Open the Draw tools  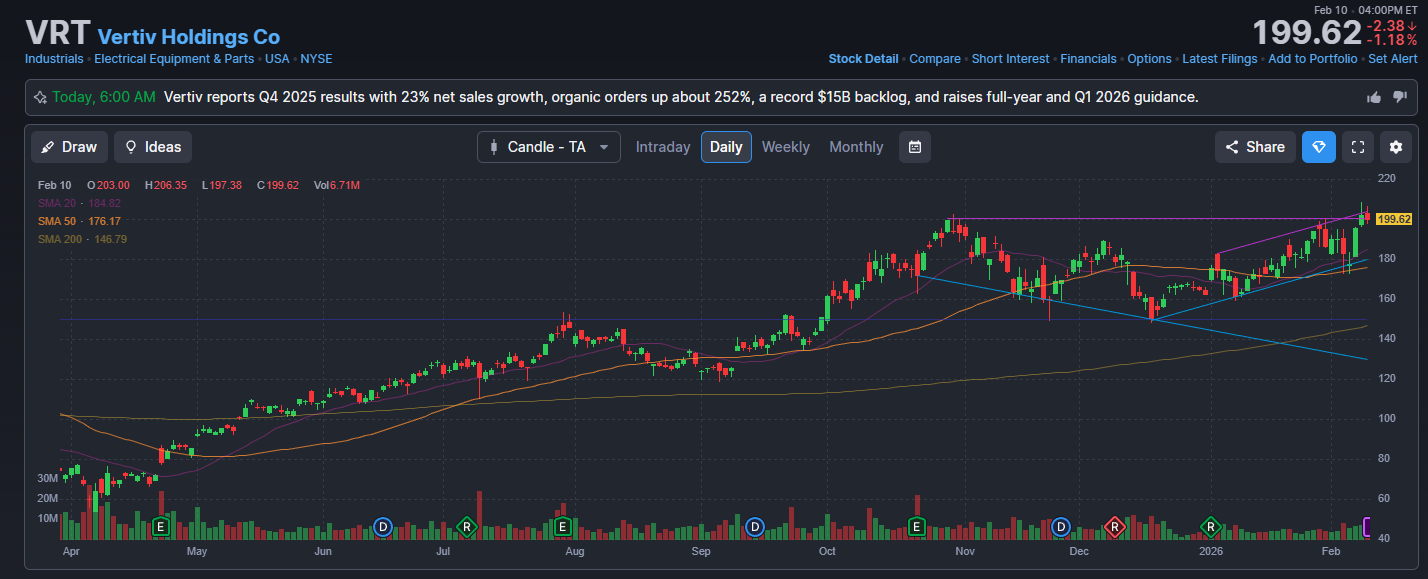[69, 147]
